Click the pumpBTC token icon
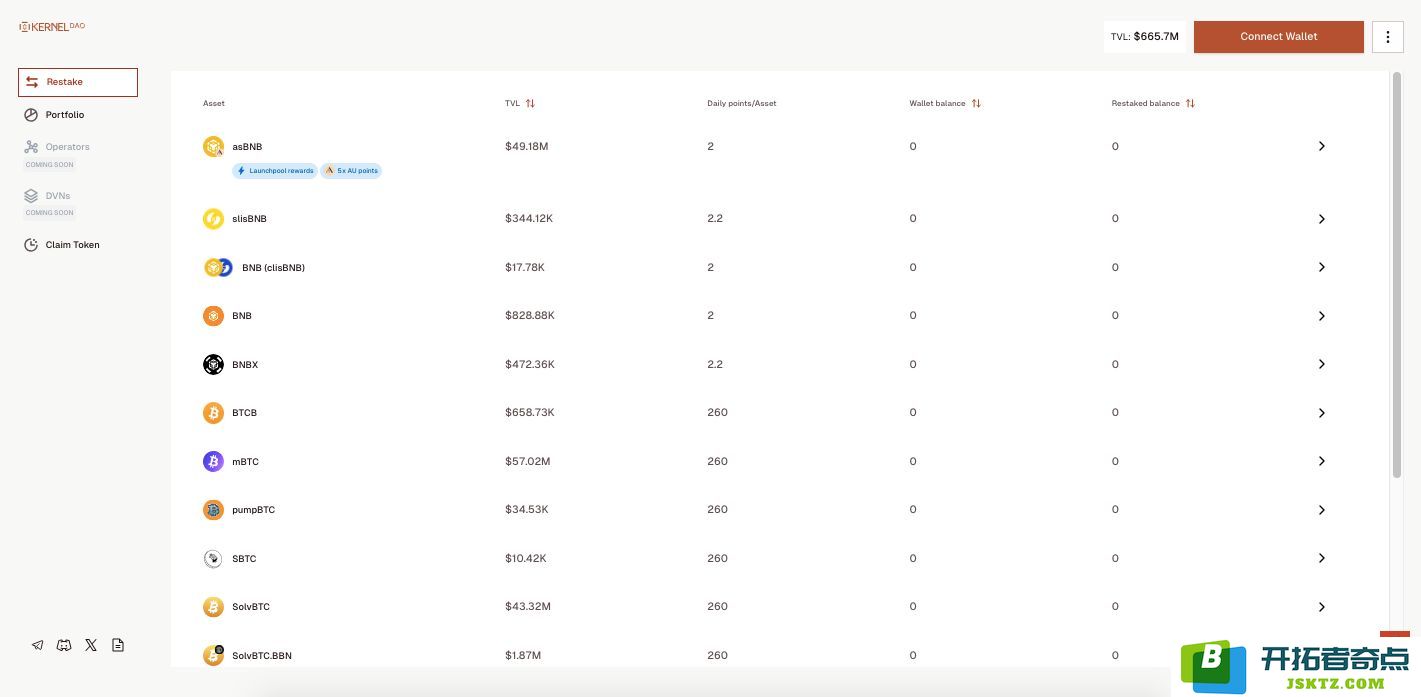The image size is (1421, 697). (213, 510)
